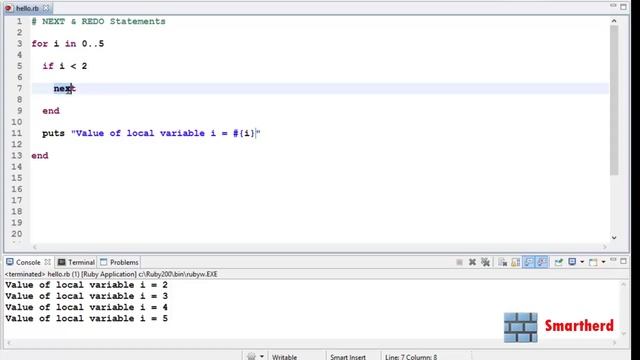
Task: Click the comment line NEXT & REDO Statements
Action: (x=98, y=21)
